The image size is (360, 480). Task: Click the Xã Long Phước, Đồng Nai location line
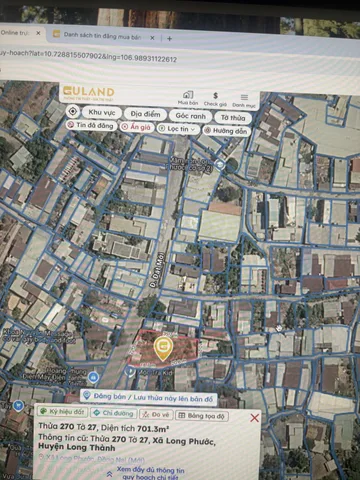[92, 459]
